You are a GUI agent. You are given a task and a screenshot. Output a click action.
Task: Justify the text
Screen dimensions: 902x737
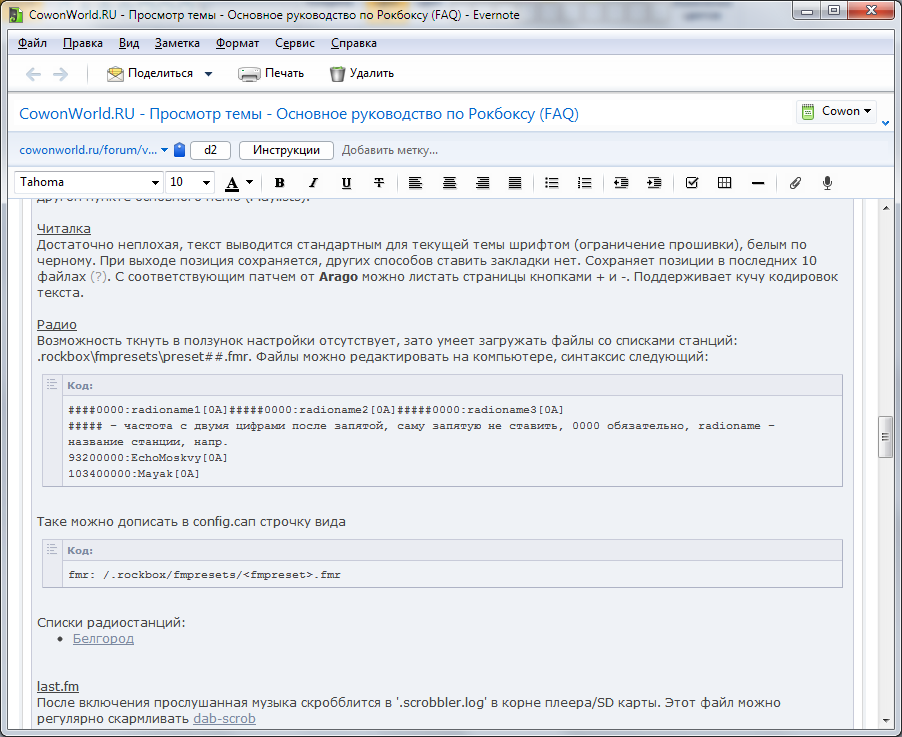click(515, 183)
